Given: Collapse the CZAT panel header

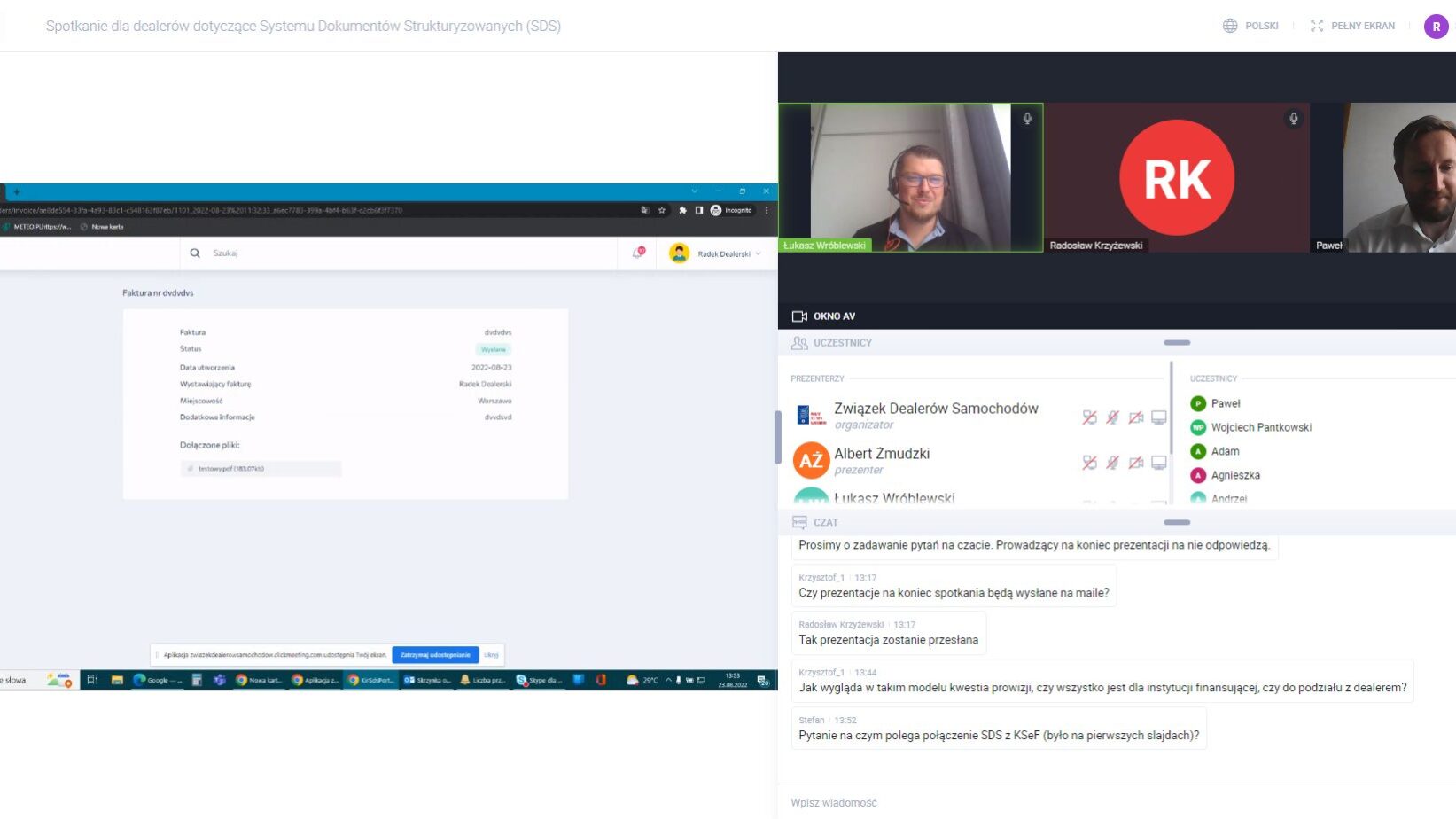Looking at the screenshot, I should 1176,523.
